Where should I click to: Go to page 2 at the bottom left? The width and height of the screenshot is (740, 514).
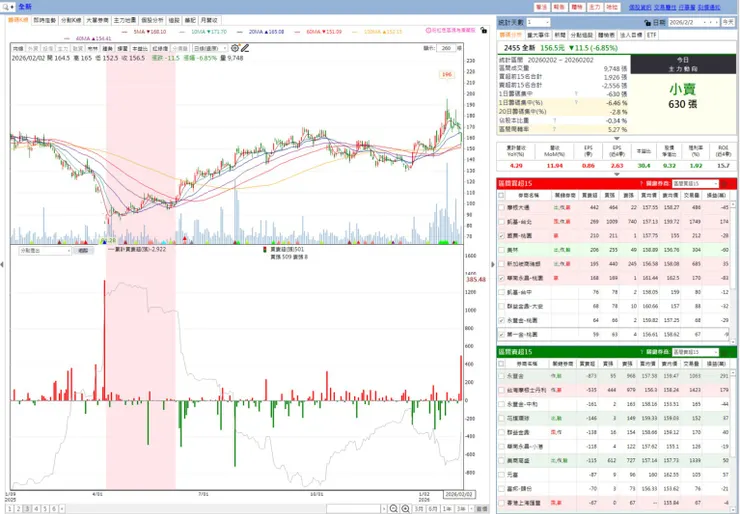pos(18,509)
